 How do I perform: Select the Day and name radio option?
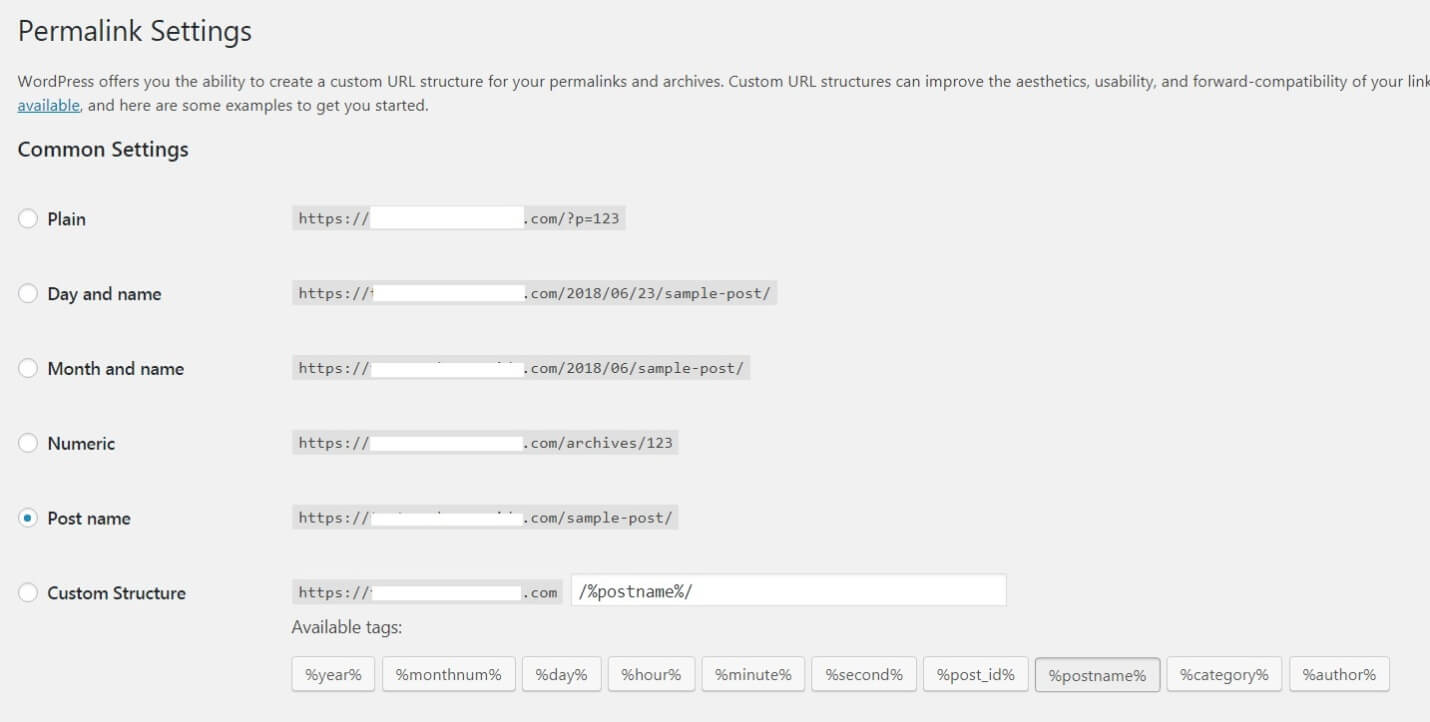coord(28,294)
